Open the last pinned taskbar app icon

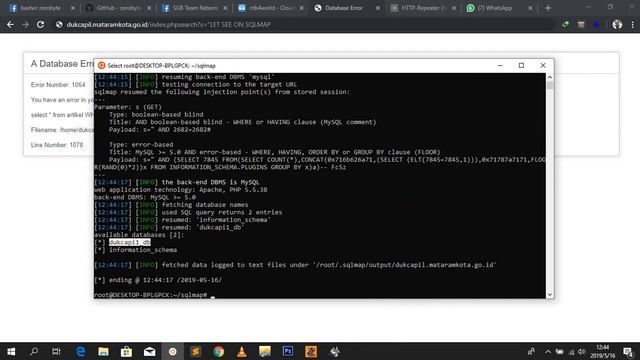(334, 351)
